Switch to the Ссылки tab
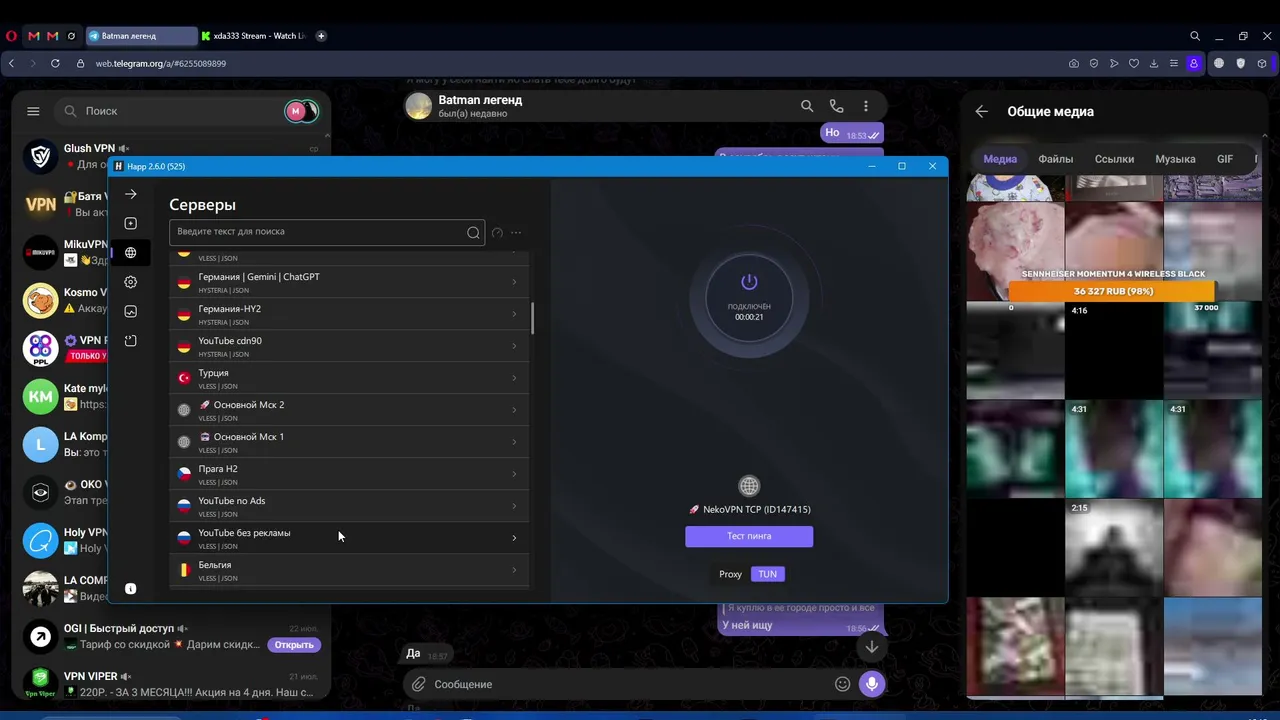Viewport: 1280px width, 720px height. (x=1114, y=159)
